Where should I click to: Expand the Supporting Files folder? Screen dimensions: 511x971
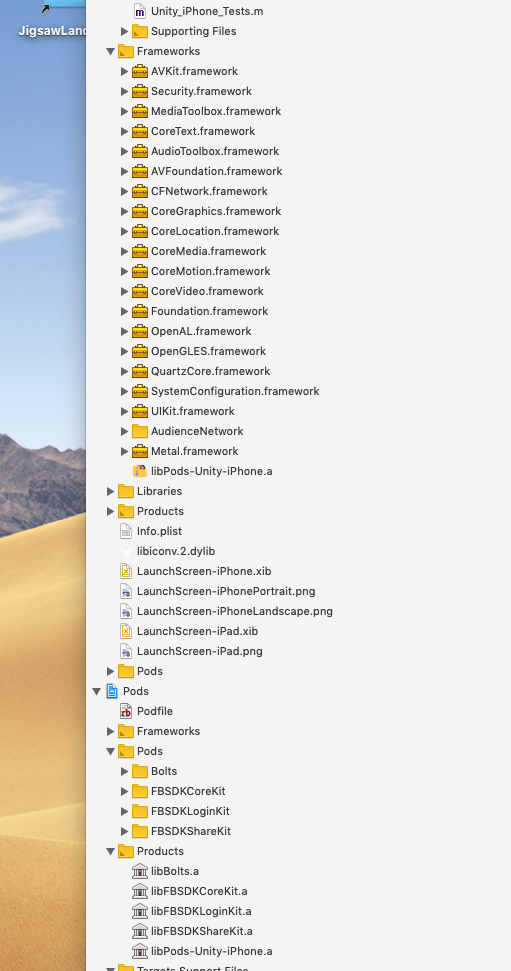(124, 31)
